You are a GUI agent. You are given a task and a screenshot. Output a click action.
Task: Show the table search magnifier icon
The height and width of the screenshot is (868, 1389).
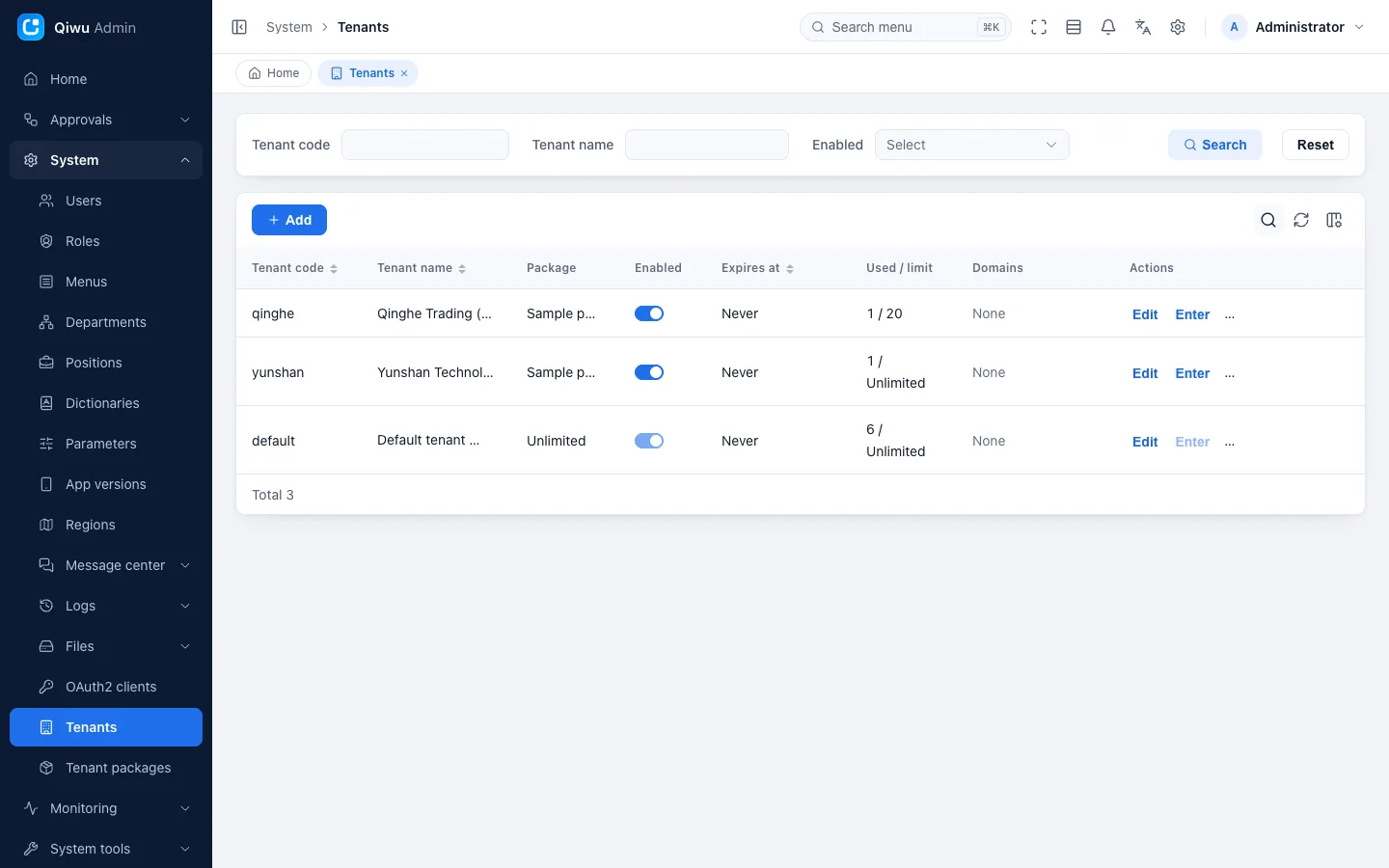[x=1268, y=220]
